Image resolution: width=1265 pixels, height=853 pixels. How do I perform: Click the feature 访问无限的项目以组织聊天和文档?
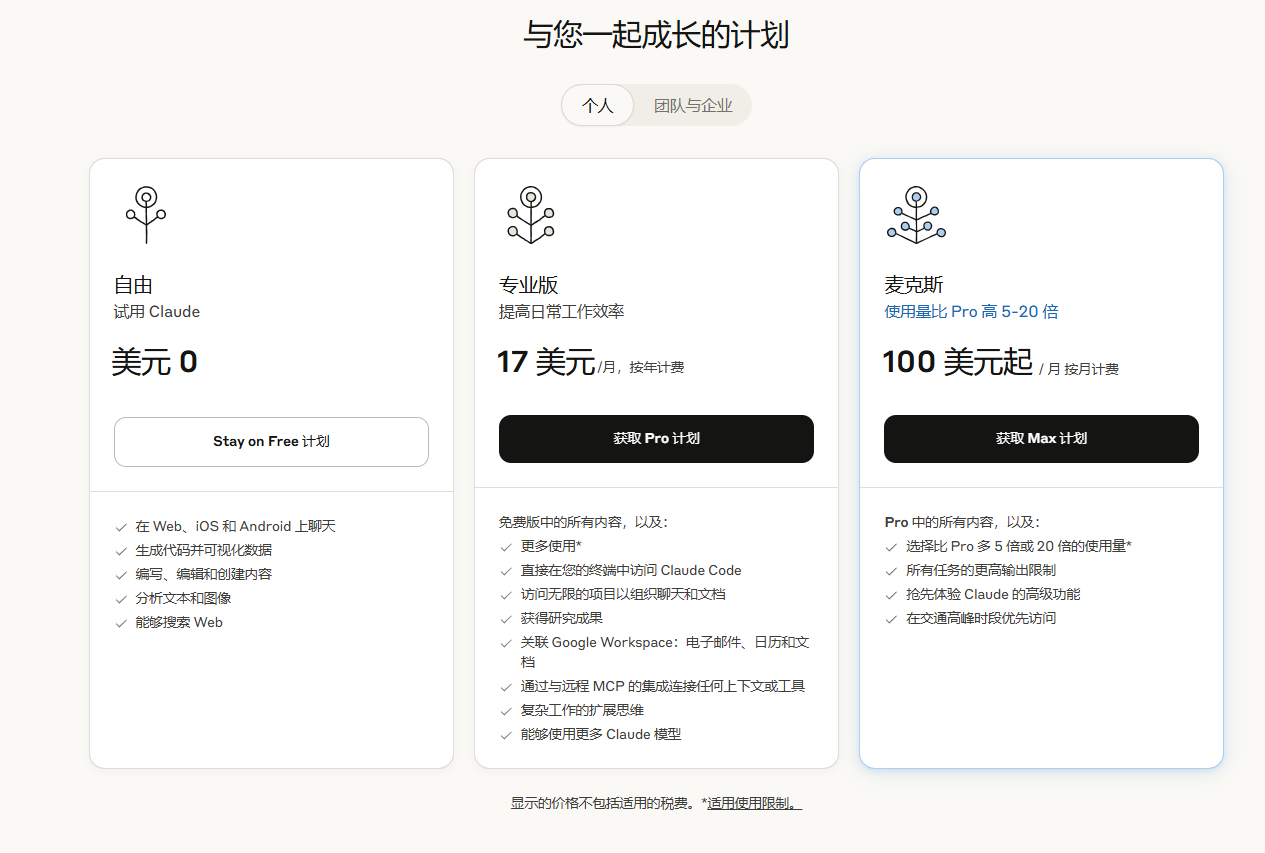[623, 594]
